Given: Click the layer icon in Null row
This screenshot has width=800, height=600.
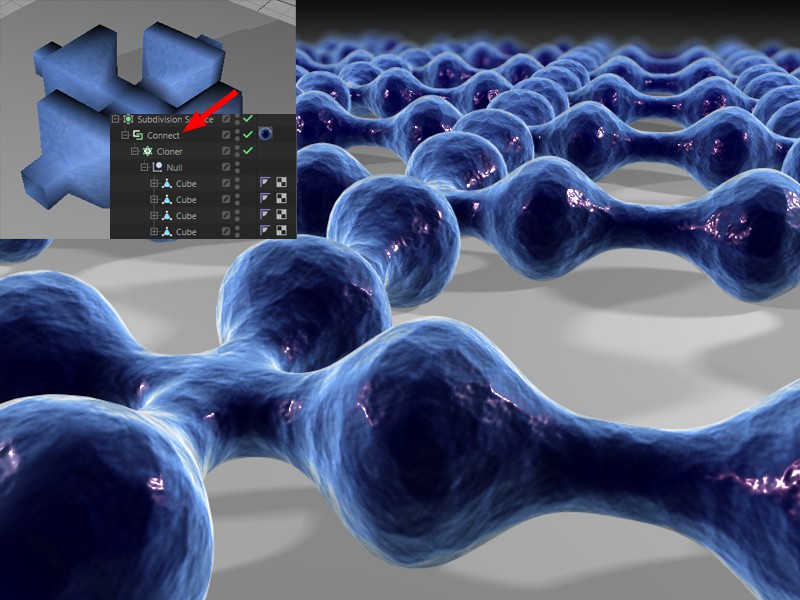Looking at the screenshot, I should 226,167.
